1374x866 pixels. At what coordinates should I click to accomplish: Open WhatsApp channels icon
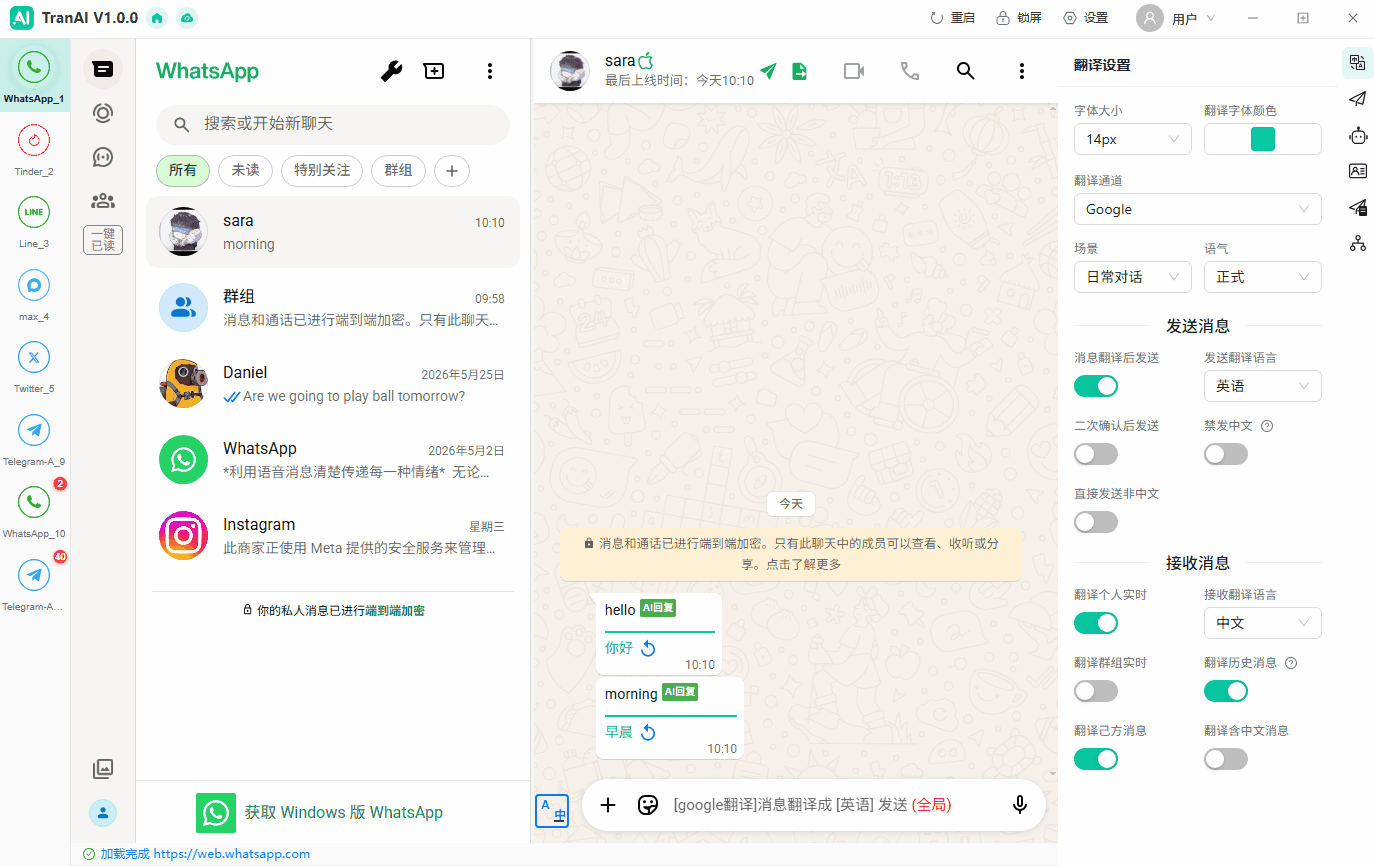pyautogui.click(x=102, y=157)
